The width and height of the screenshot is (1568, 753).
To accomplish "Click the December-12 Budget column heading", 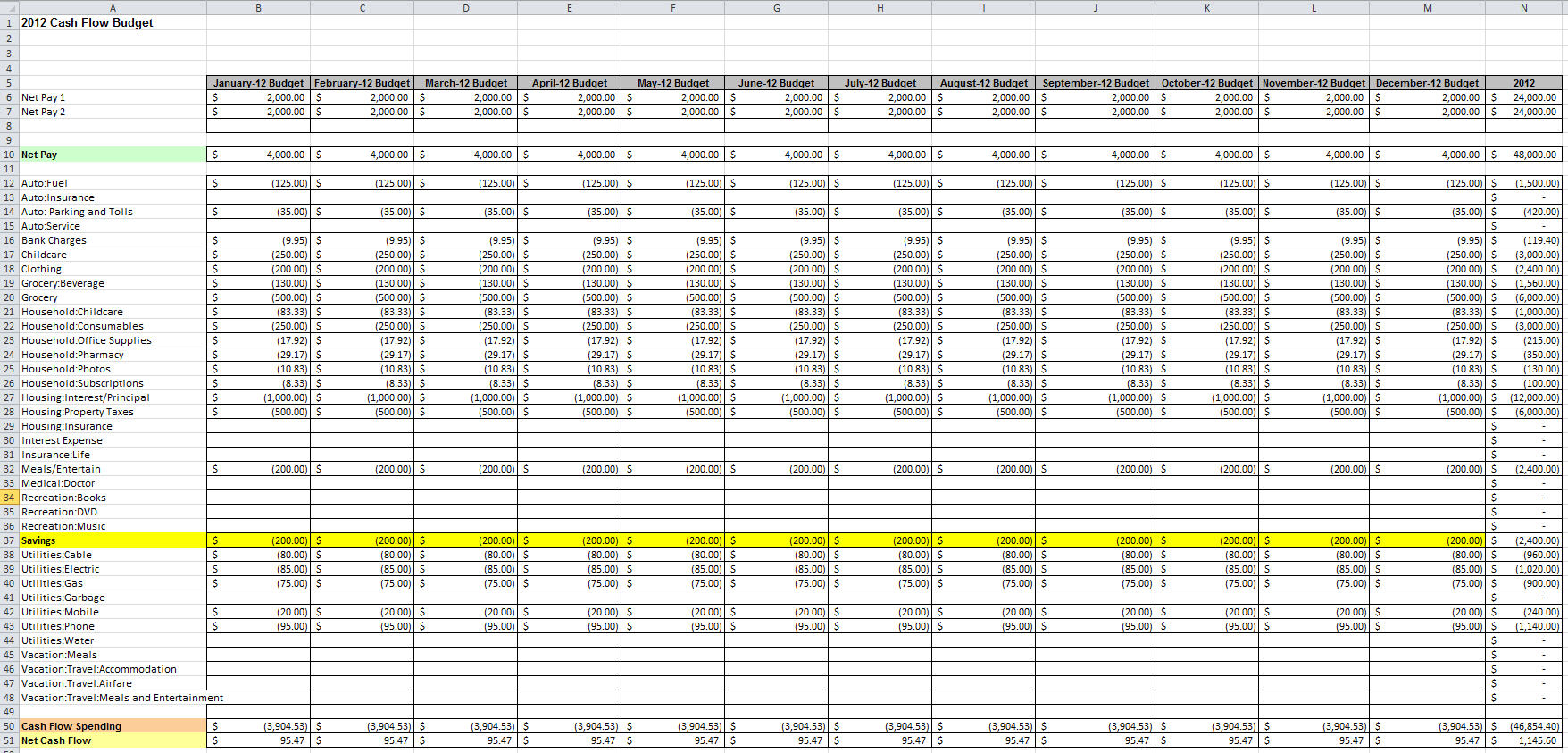I will pyautogui.click(x=1426, y=83).
